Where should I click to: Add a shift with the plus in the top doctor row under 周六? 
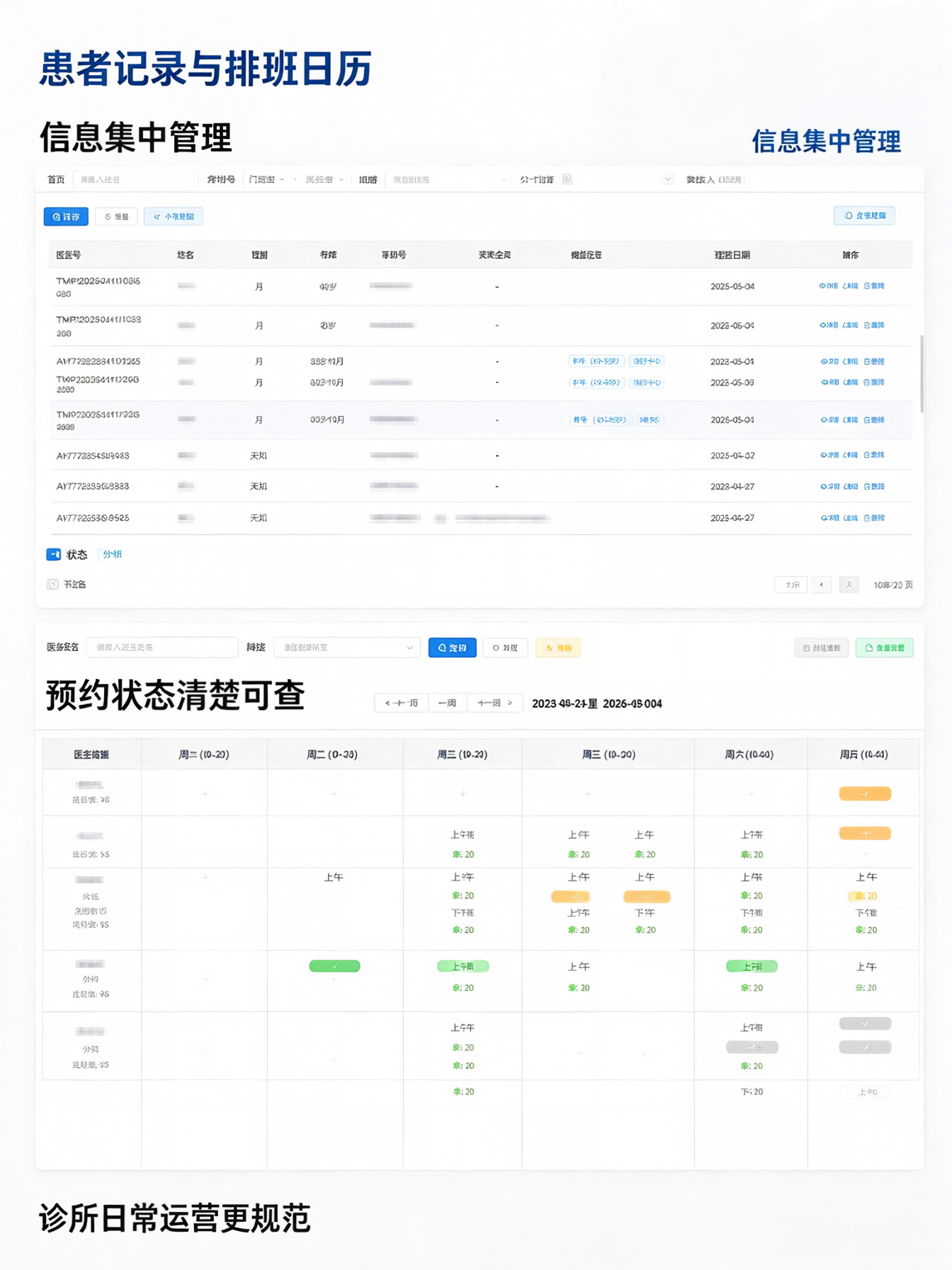[751, 794]
